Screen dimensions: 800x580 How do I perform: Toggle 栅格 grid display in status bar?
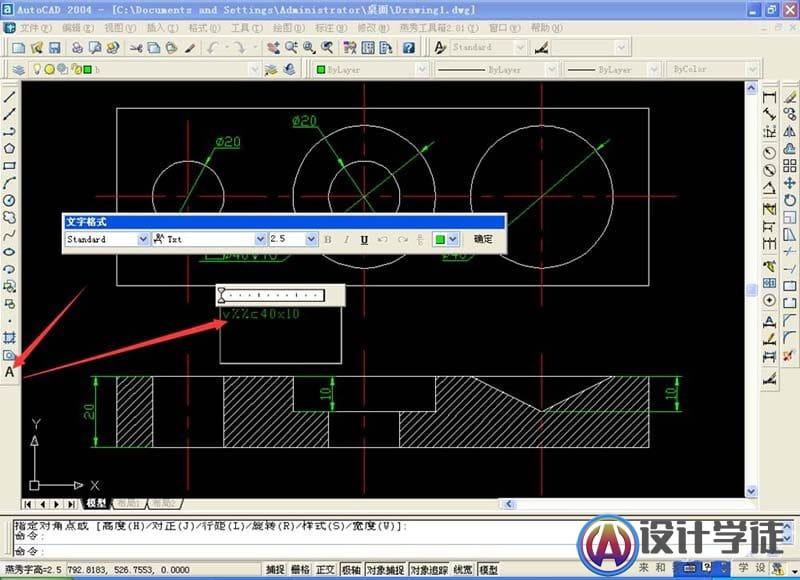pyautogui.click(x=300, y=570)
